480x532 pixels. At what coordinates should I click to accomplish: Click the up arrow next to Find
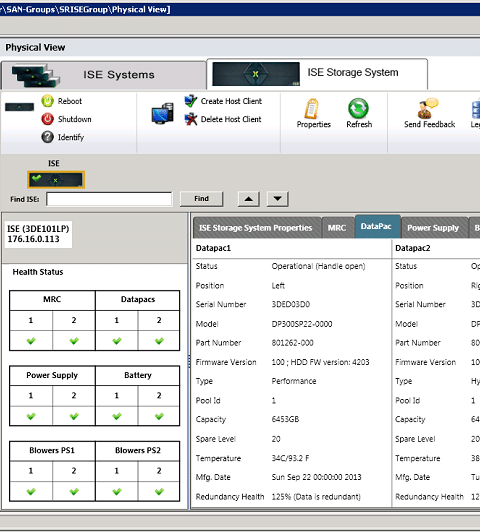(x=249, y=199)
